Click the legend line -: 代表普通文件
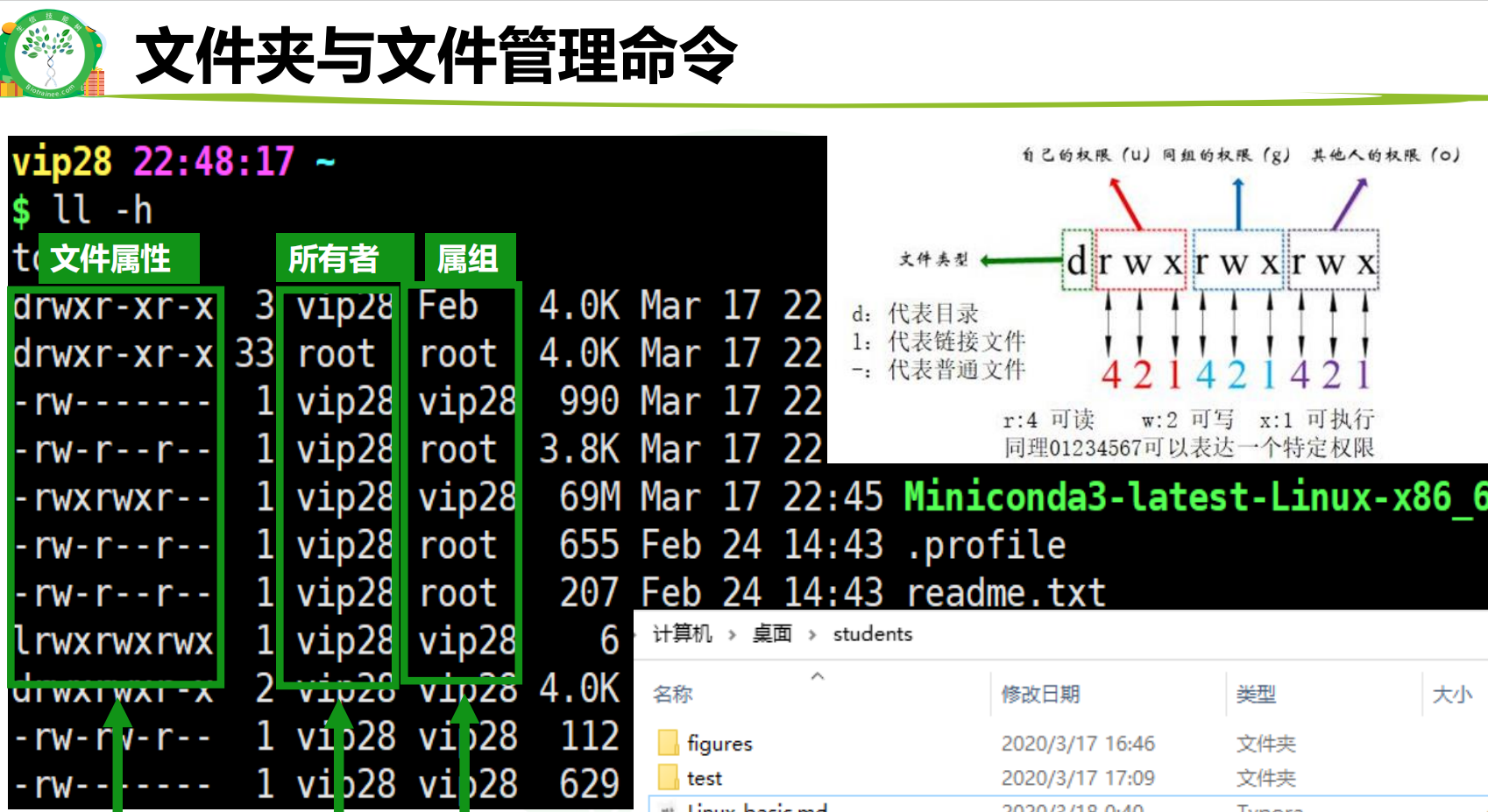 pyautogui.click(x=939, y=370)
